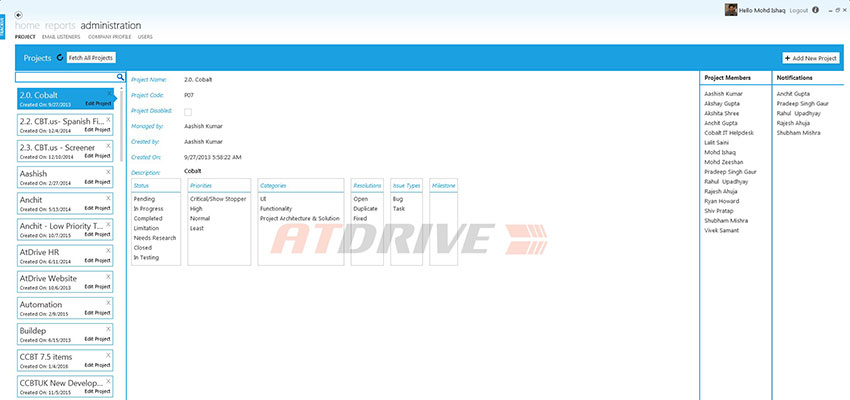Click the X on the Aashish project
Screen dimensions: 850x400
(x=108, y=171)
